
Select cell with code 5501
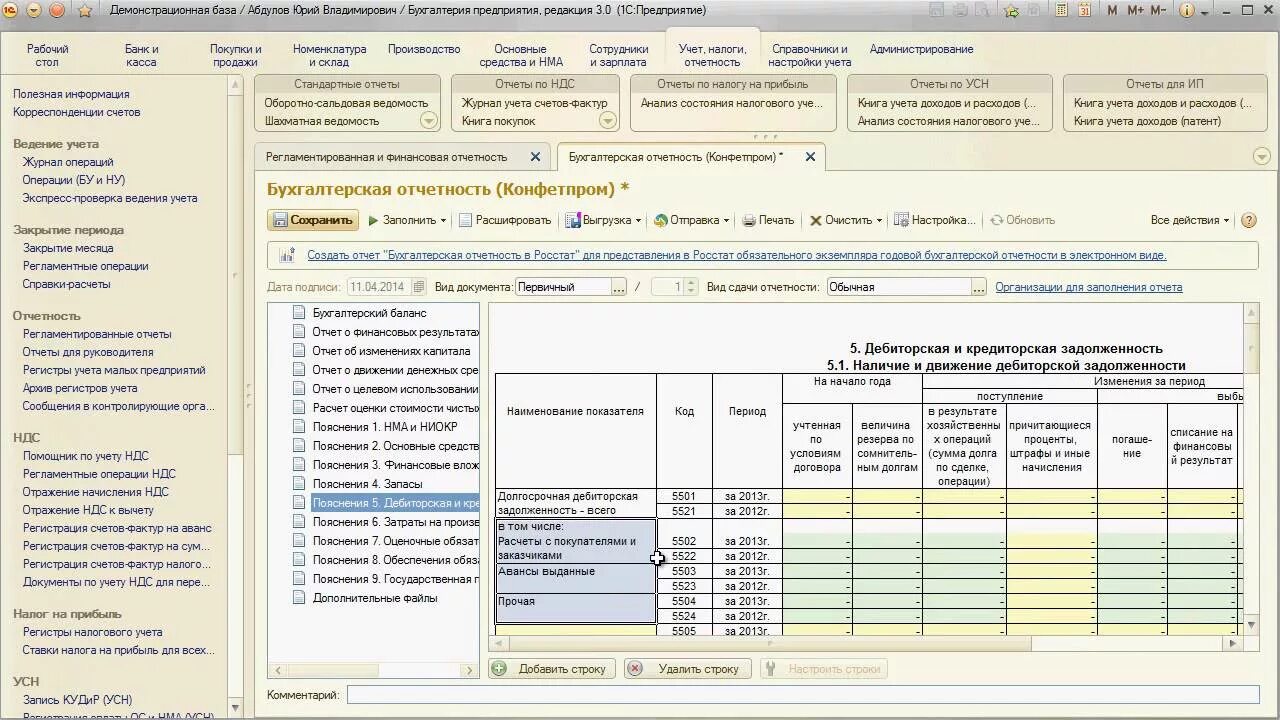click(x=684, y=496)
